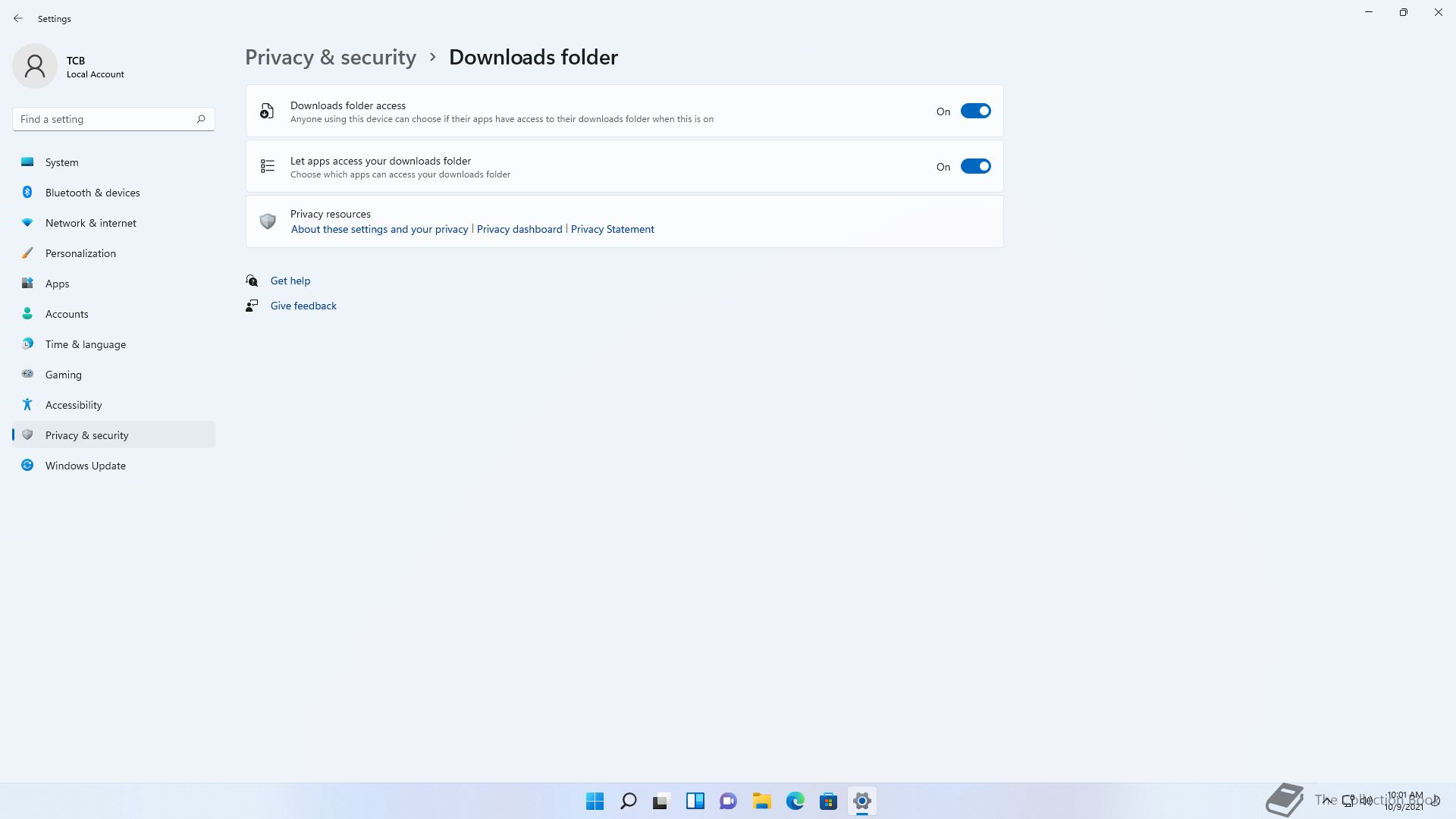Click the search magnifier in Find a setting
The image size is (1456, 819).
tap(201, 119)
